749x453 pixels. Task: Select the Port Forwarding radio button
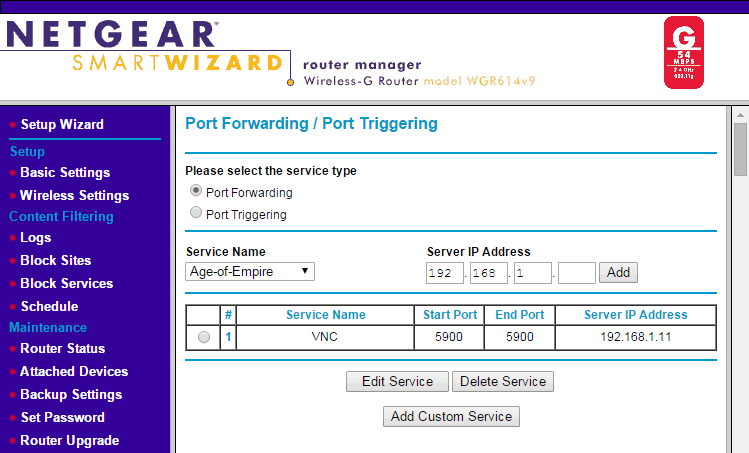point(196,191)
